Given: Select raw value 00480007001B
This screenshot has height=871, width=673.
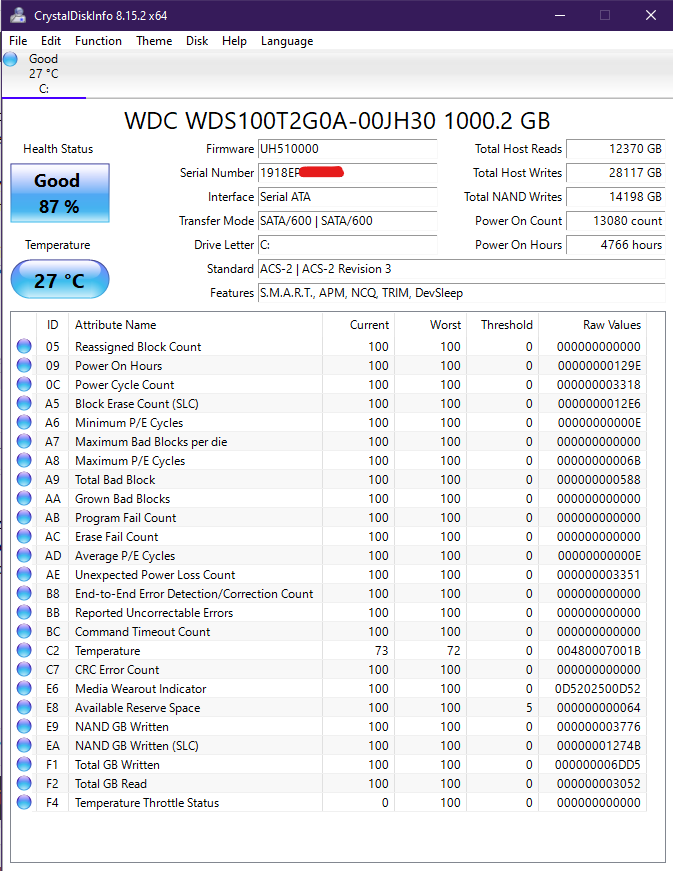Looking at the screenshot, I should pos(599,650).
